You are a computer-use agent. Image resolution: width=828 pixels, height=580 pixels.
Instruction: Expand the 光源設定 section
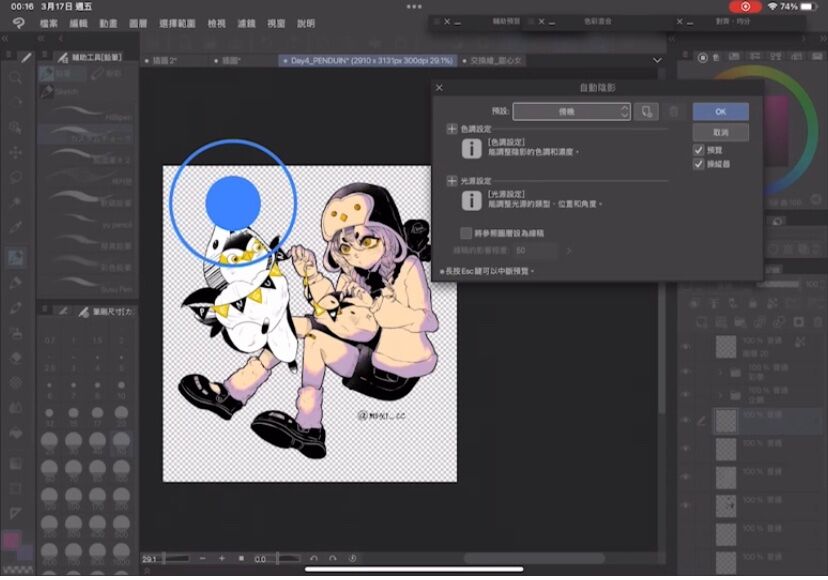(451, 181)
